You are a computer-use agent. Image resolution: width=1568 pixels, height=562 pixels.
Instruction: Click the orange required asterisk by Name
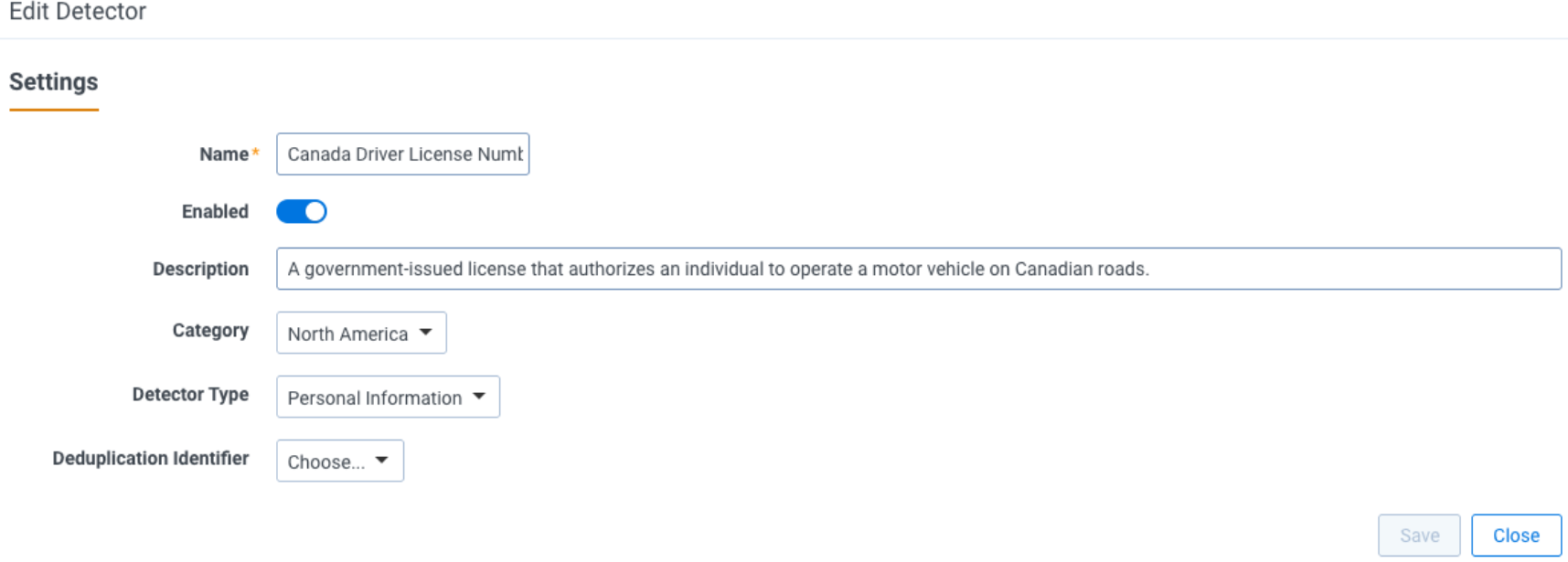point(256,153)
